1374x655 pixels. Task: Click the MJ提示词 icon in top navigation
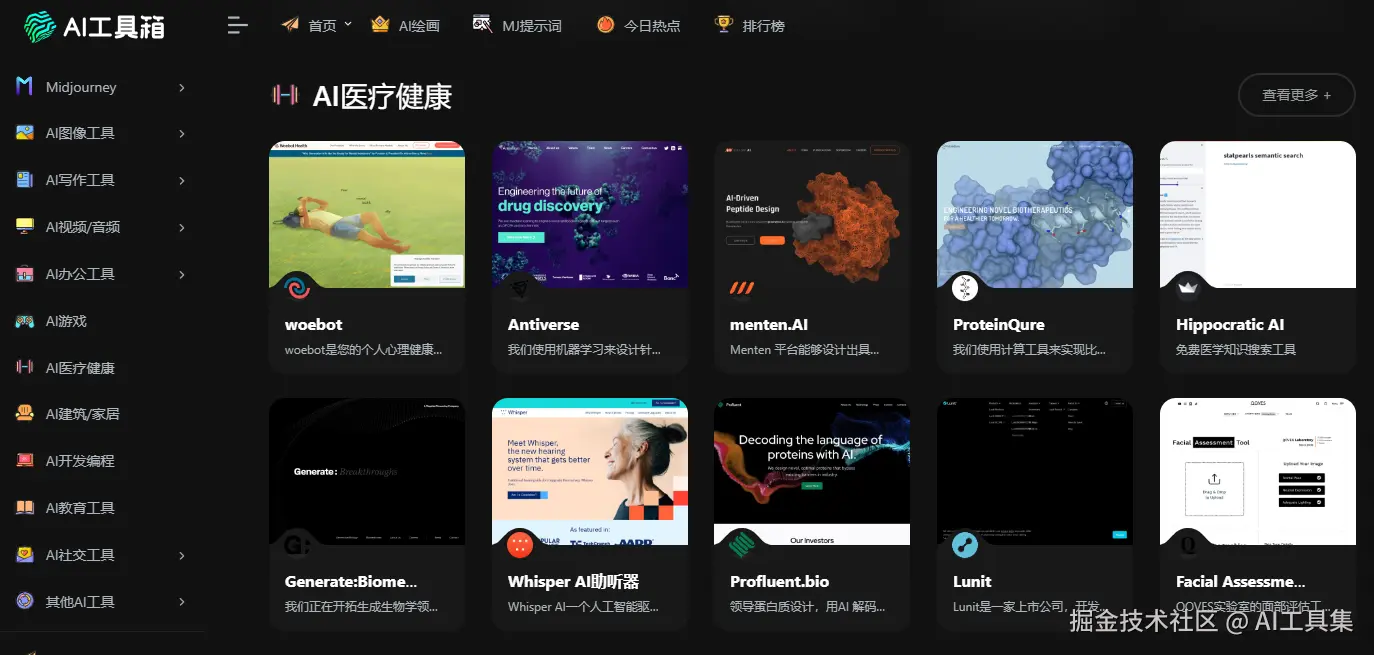pyautogui.click(x=482, y=25)
